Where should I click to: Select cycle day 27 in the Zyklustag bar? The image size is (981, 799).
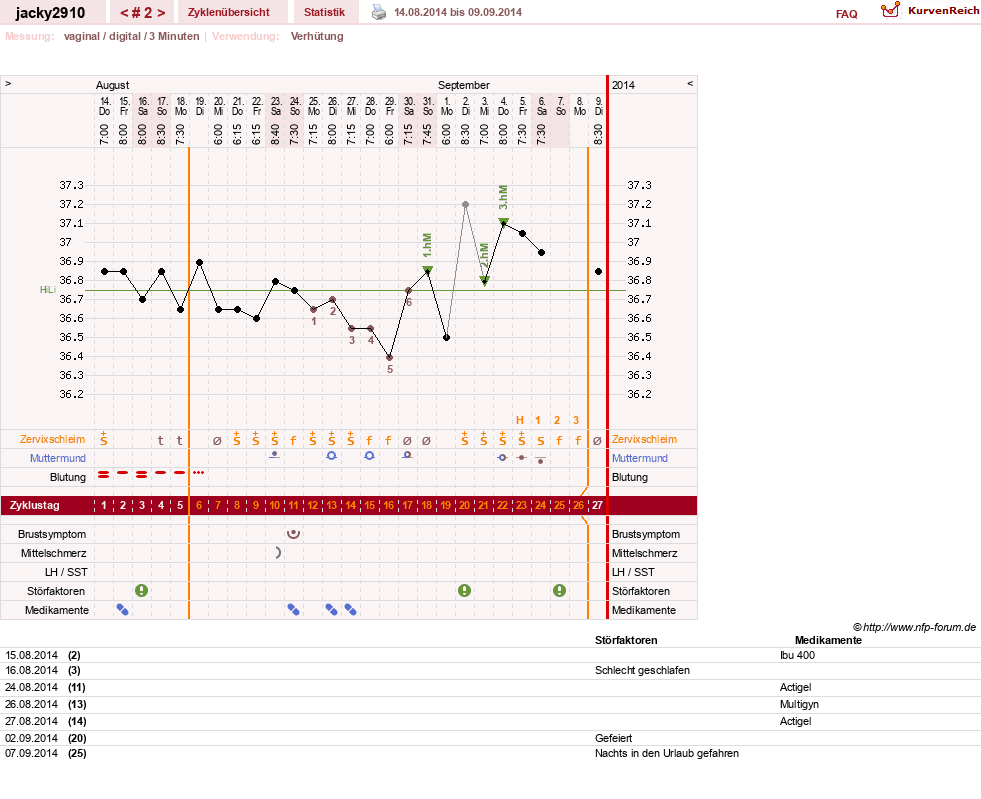tap(597, 505)
